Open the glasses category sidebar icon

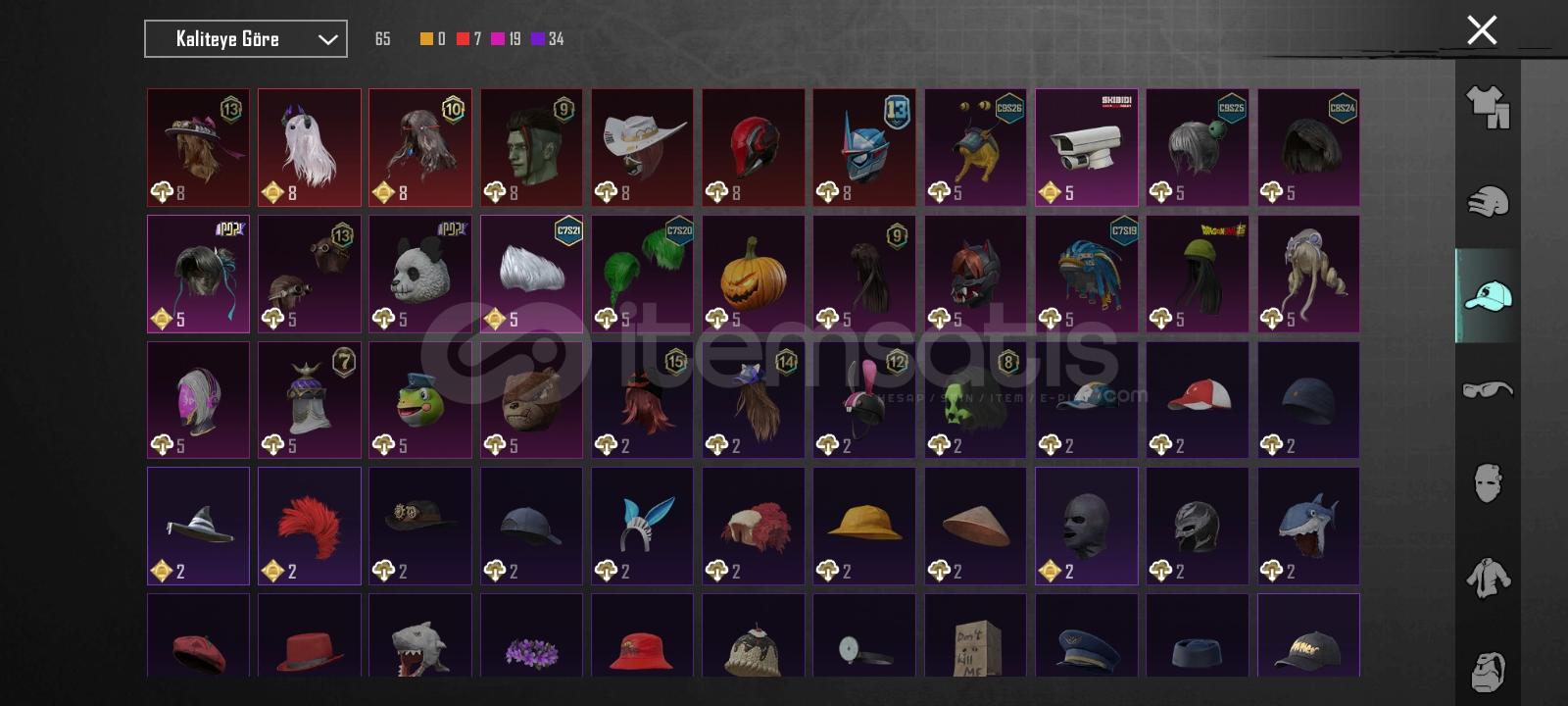pyautogui.click(x=1488, y=389)
